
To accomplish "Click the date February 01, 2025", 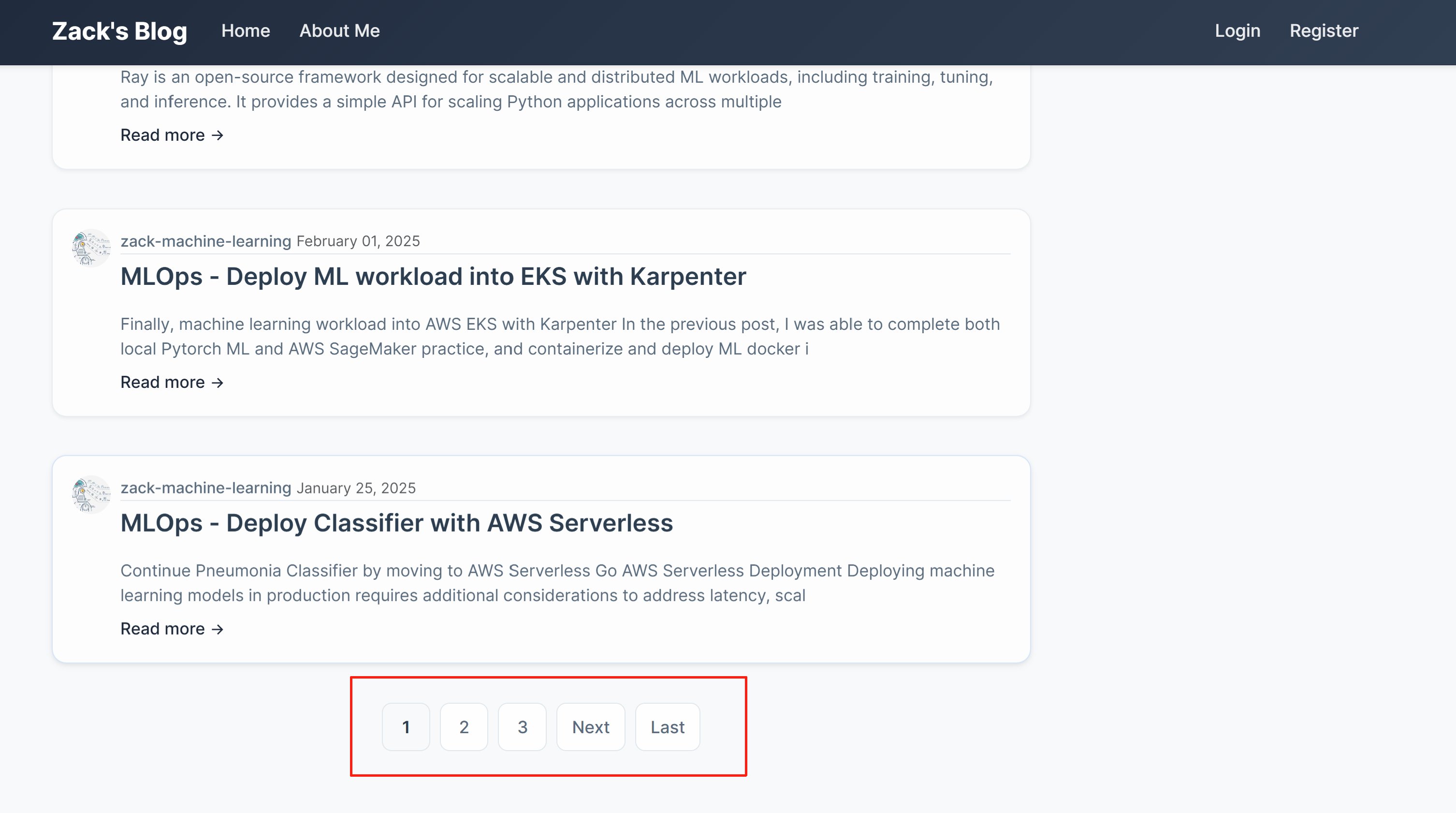I will coord(358,241).
